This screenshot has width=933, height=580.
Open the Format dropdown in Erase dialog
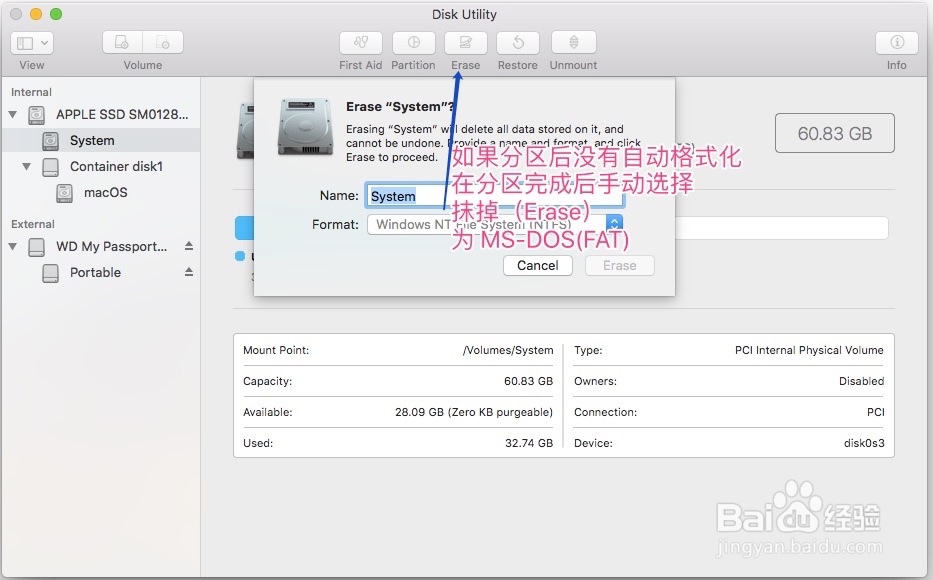[x=495, y=224]
